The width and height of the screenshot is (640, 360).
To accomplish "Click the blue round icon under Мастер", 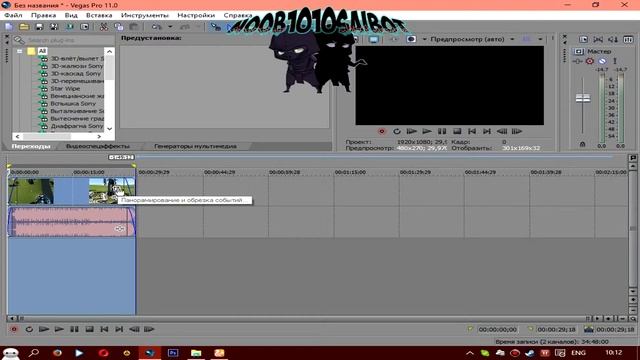I will (602, 61).
